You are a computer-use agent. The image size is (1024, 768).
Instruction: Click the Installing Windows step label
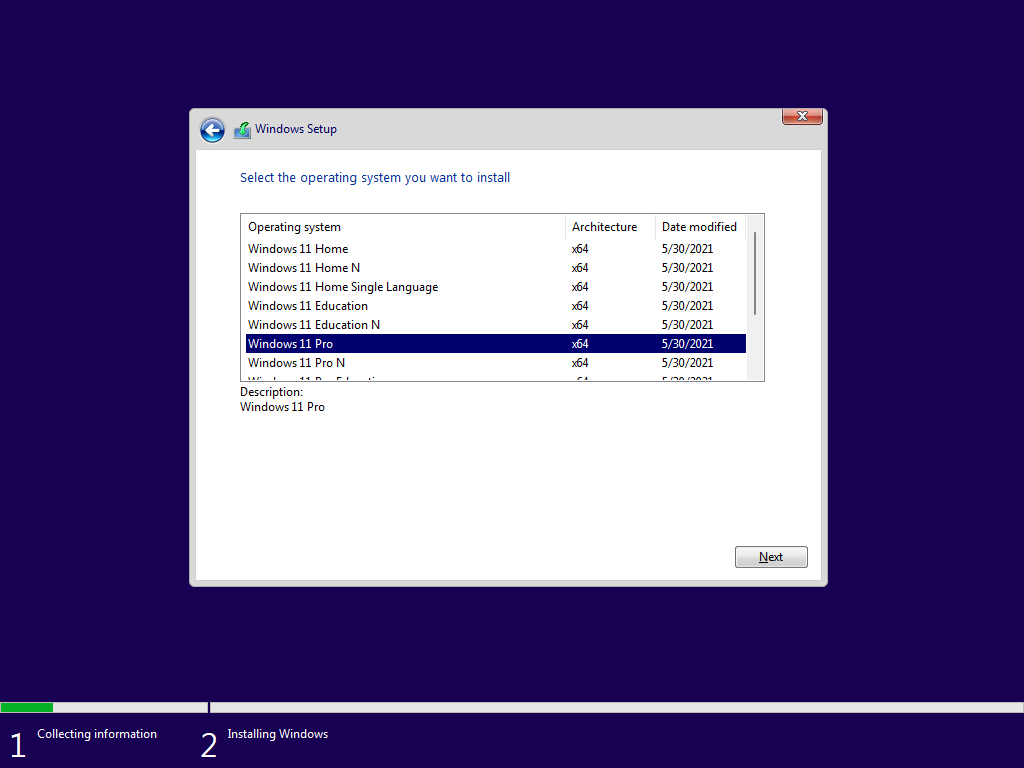pyautogui.click(x=277, y=734)
